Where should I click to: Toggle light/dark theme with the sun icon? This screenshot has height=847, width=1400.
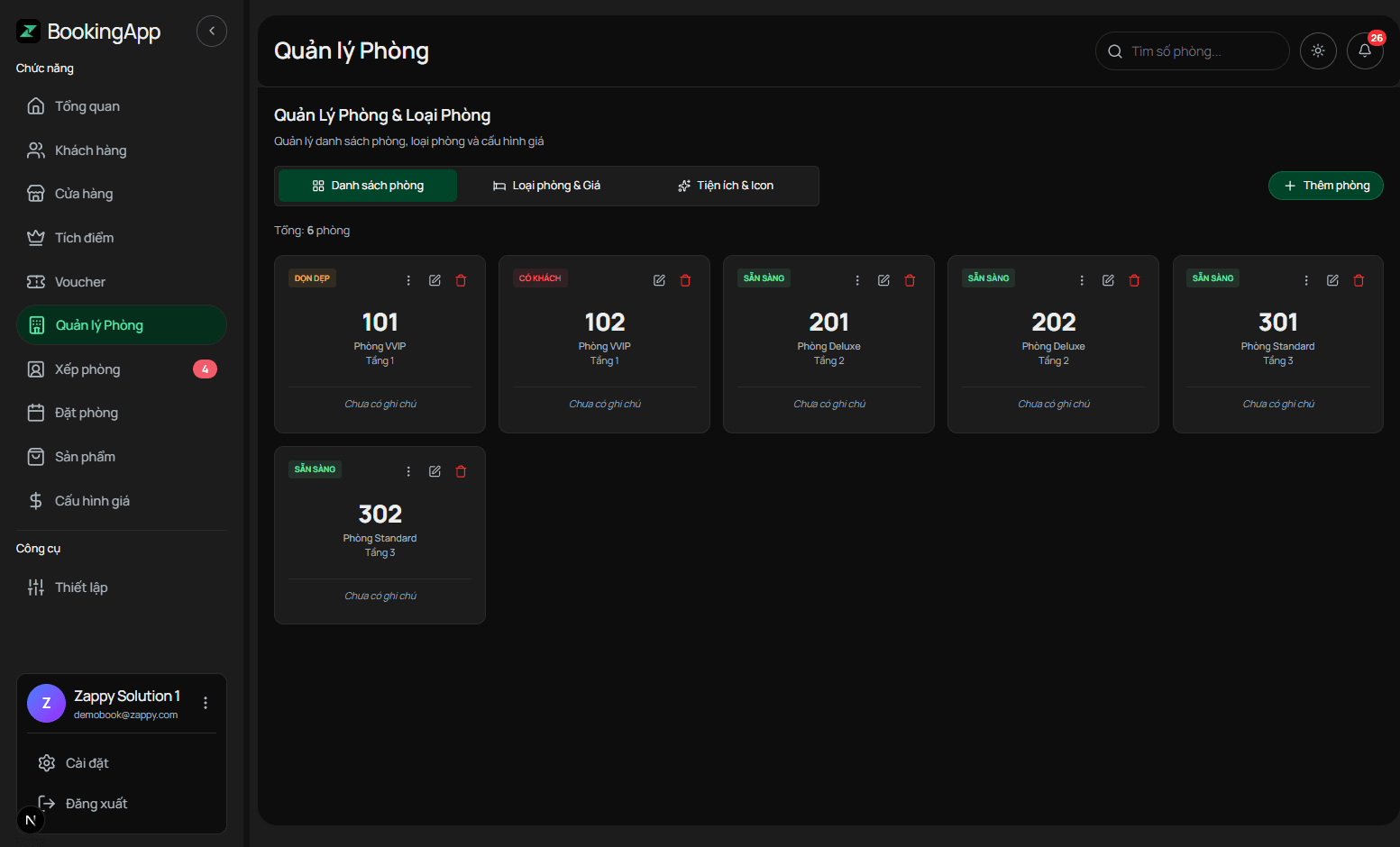coord(1318,51)
